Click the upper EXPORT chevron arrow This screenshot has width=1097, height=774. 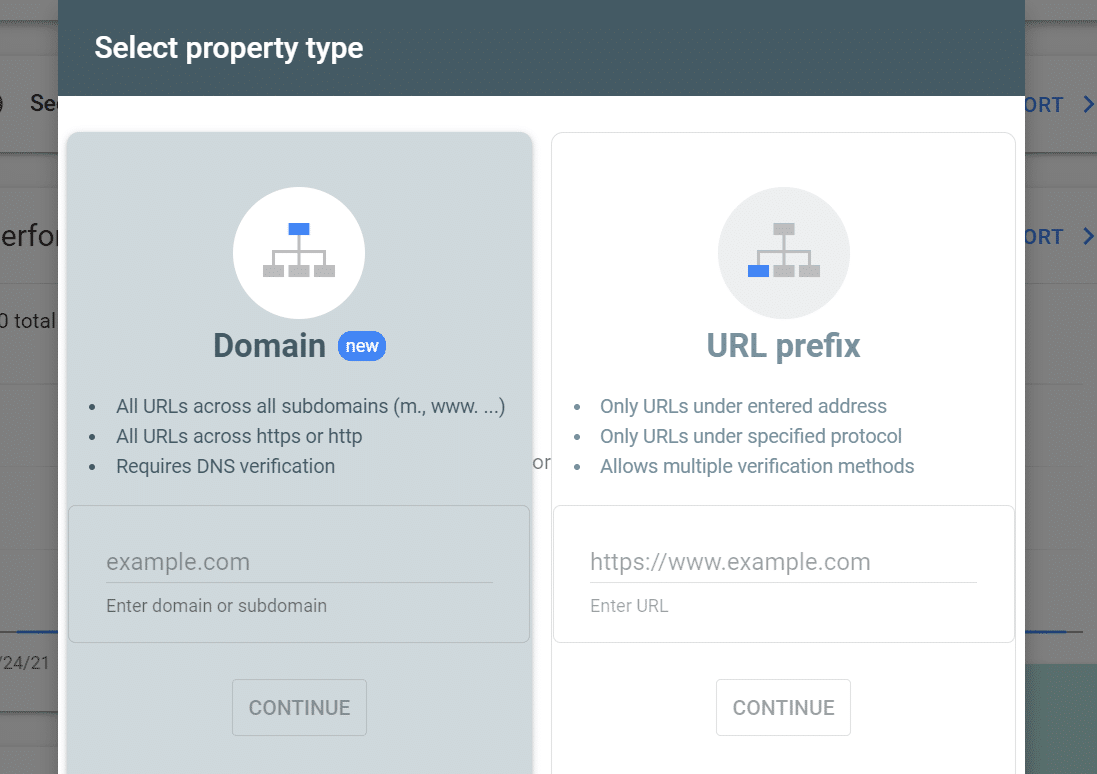coord(1089,104)
